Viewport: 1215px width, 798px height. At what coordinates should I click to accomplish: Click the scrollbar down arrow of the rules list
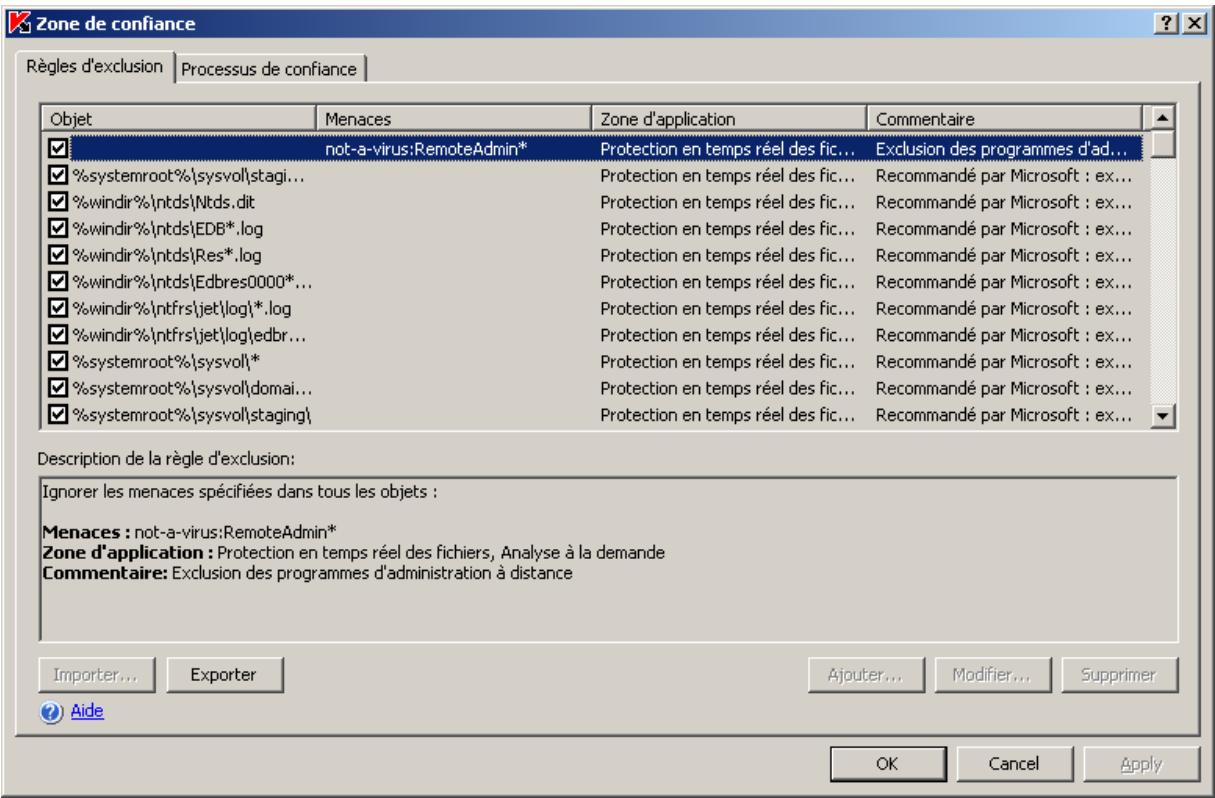pos(1162,417)
